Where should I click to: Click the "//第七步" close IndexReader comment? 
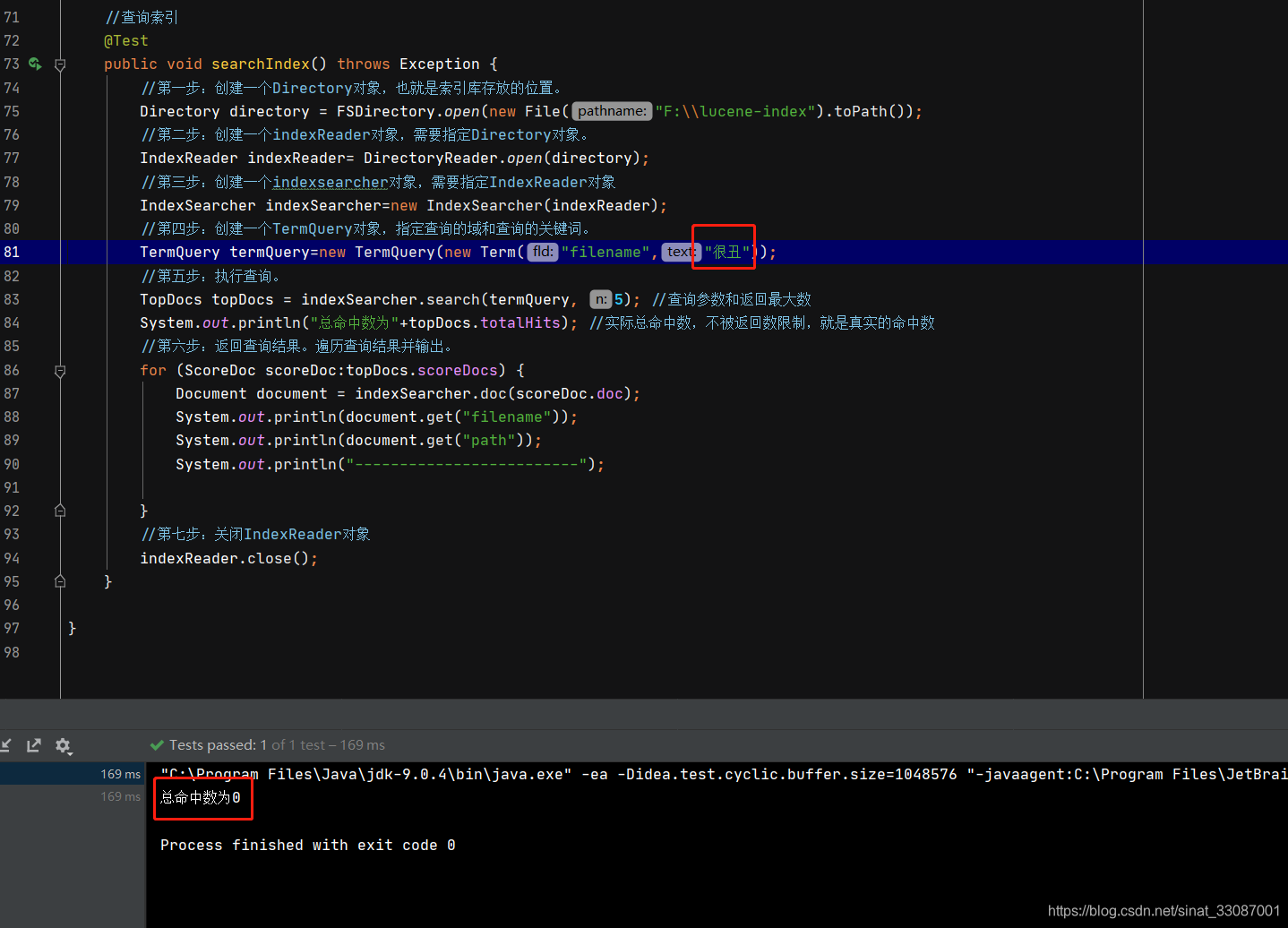(256, 534)
